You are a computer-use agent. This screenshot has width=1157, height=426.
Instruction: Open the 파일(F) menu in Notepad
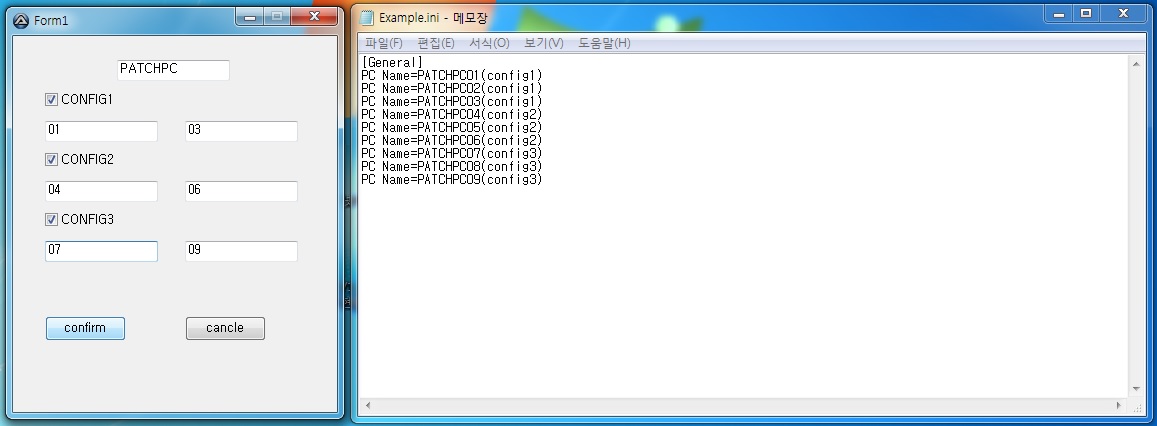pos(384,44)
